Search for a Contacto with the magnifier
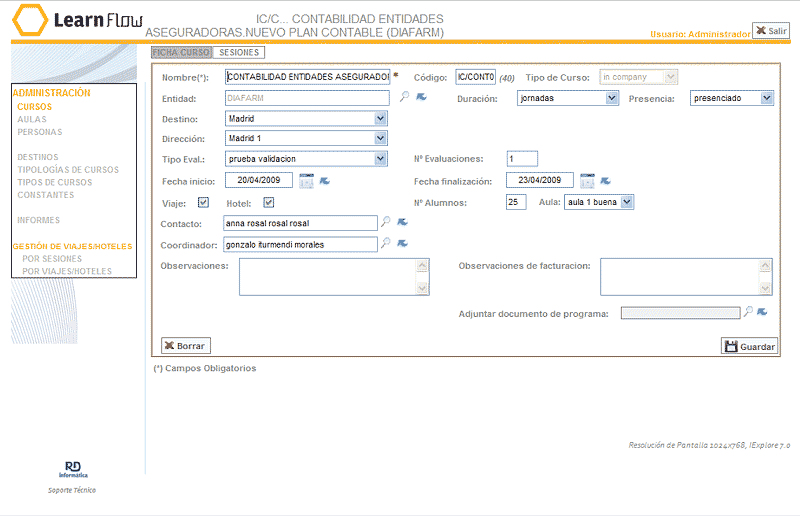 386,222
